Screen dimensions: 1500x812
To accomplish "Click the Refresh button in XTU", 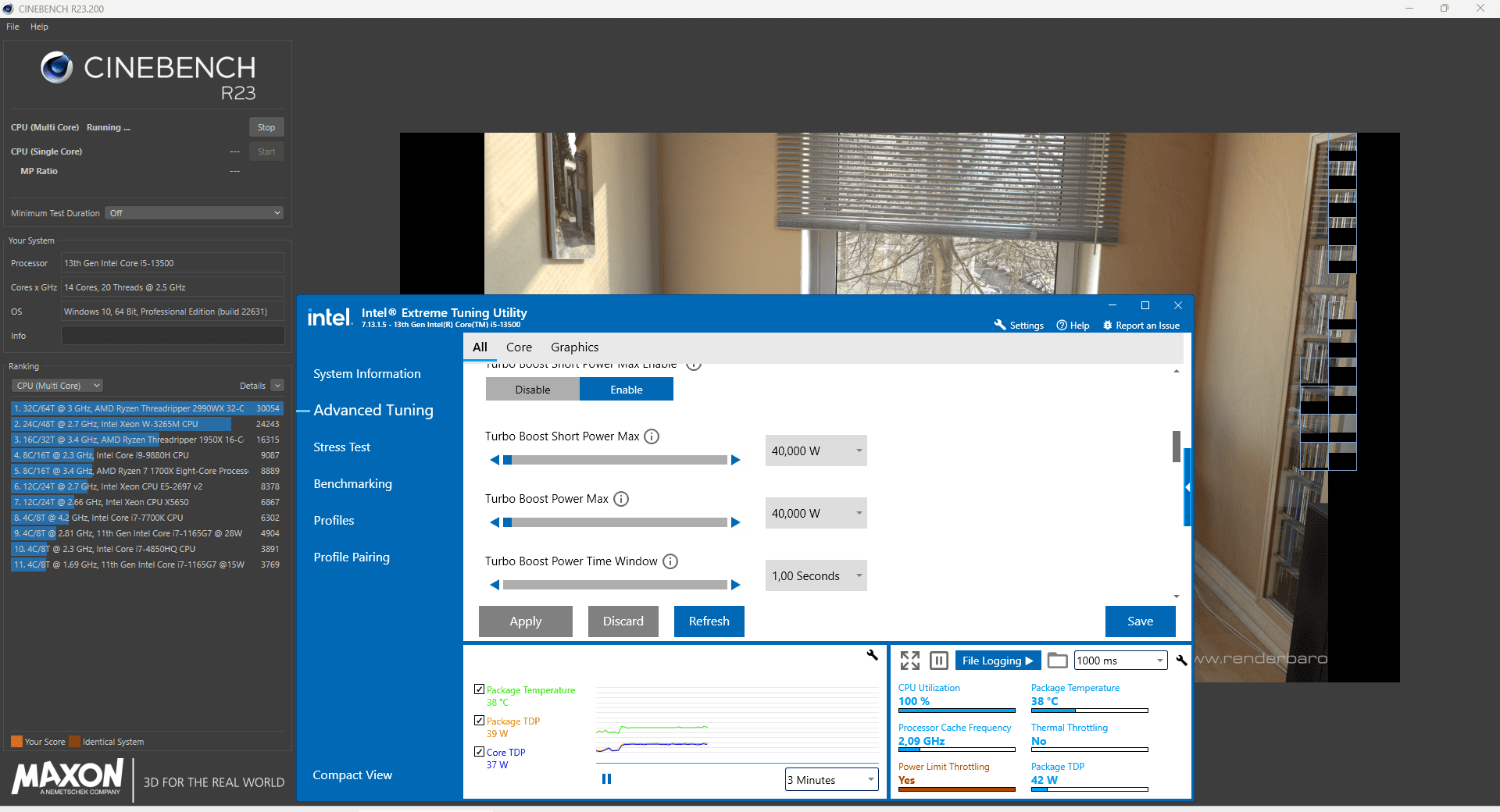I will point(709,621).
